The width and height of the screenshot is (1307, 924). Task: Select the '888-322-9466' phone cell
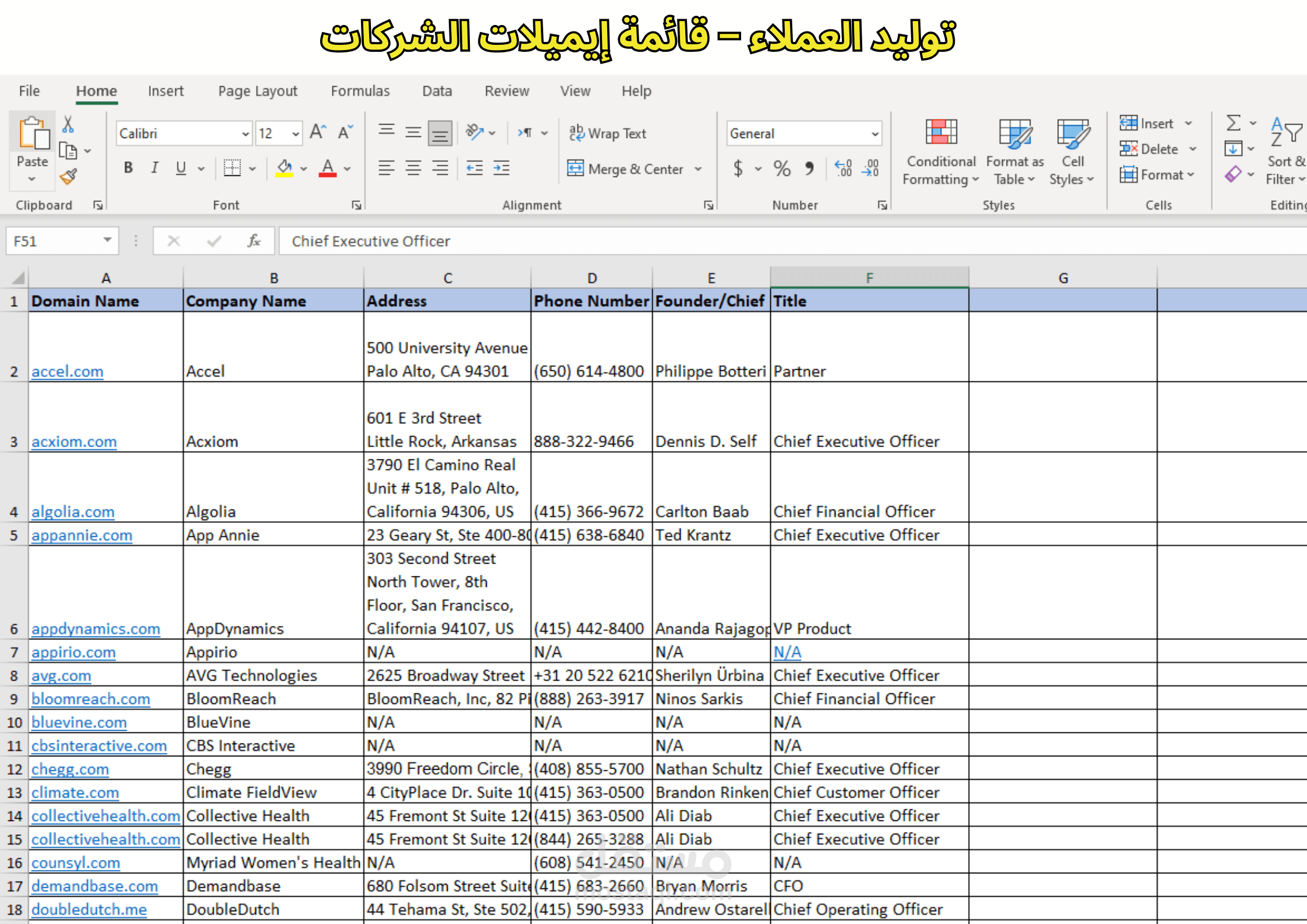coord(591,417)
